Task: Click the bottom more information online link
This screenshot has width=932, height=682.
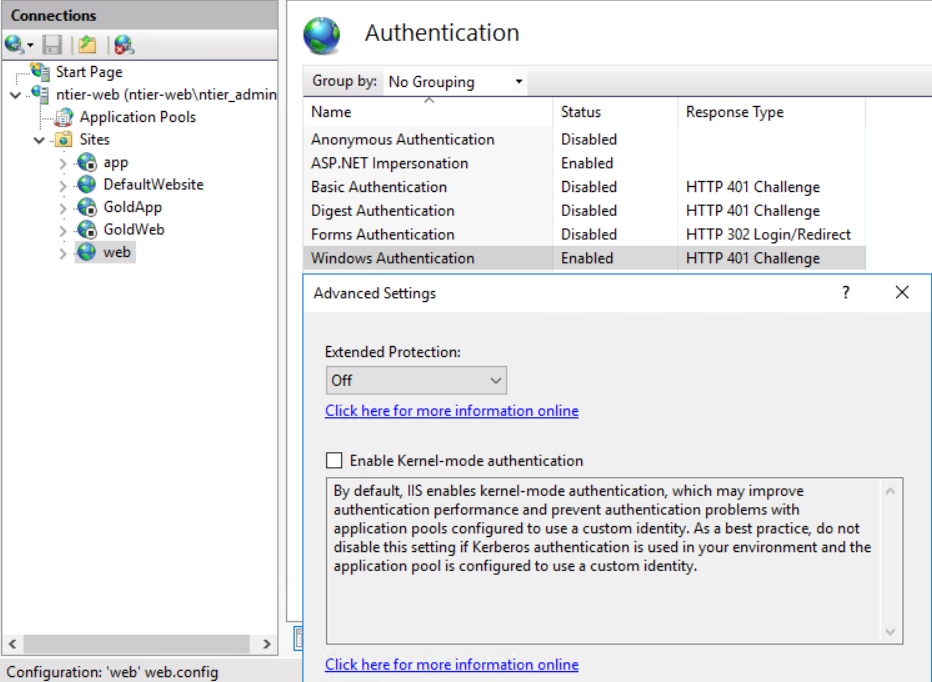Action: 451,665
